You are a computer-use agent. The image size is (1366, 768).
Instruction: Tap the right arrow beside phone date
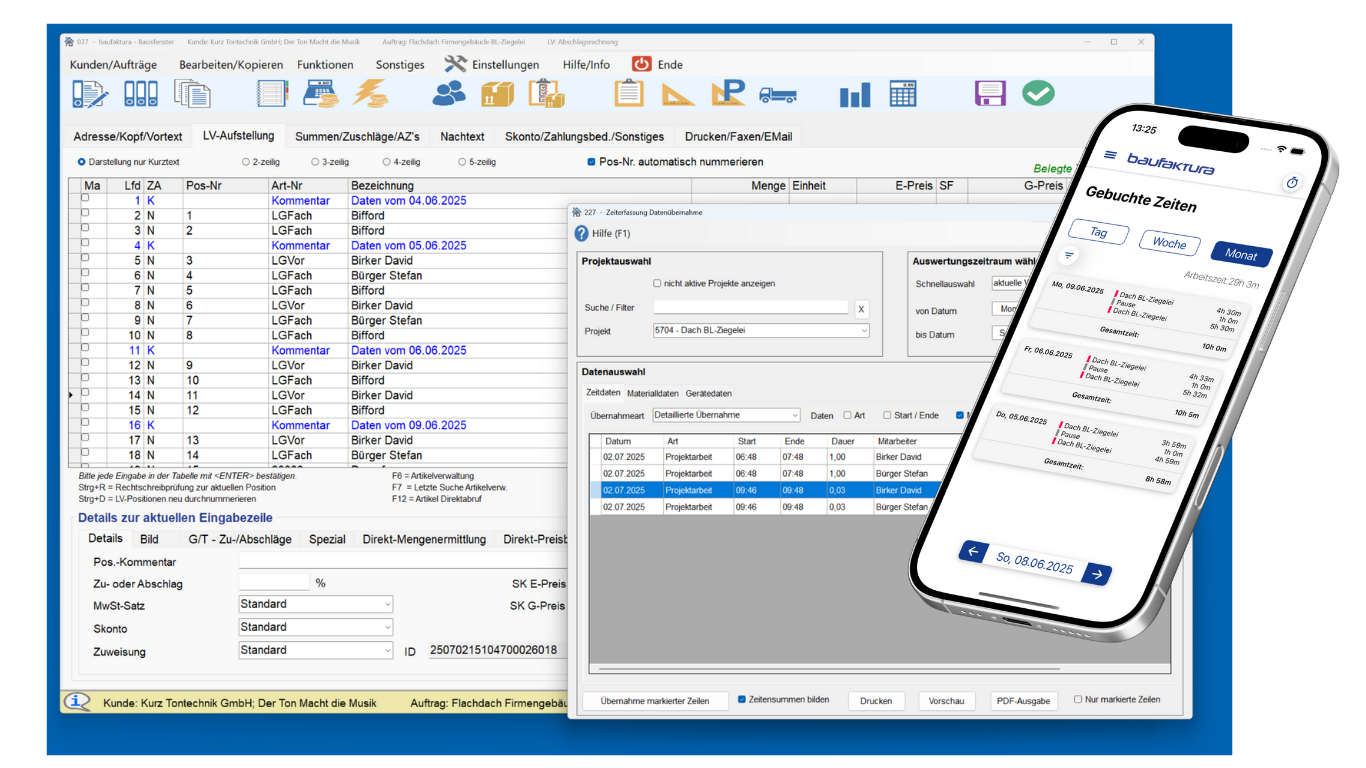[x=1097, y=574]
